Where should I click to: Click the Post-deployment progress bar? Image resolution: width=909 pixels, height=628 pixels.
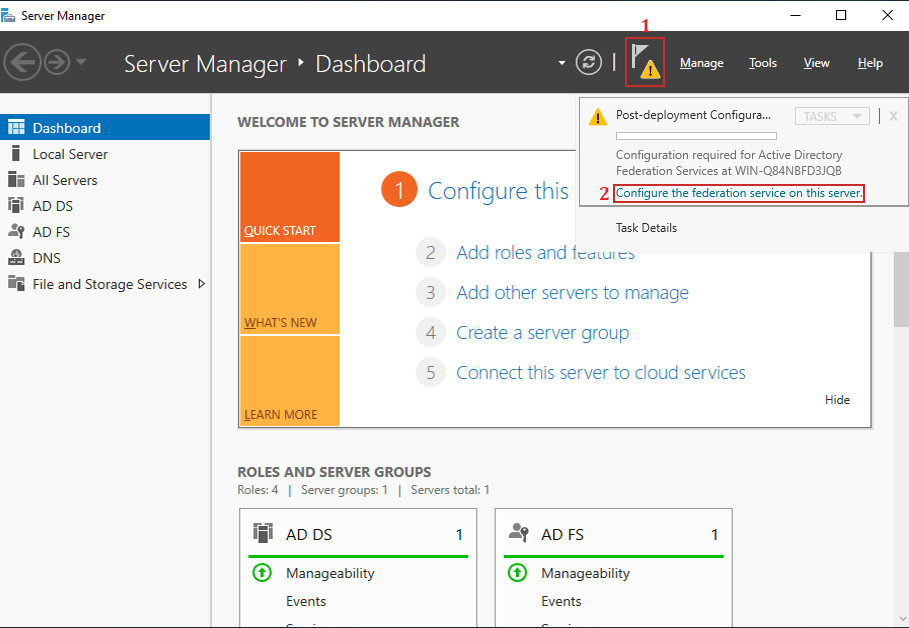point(696,136)
